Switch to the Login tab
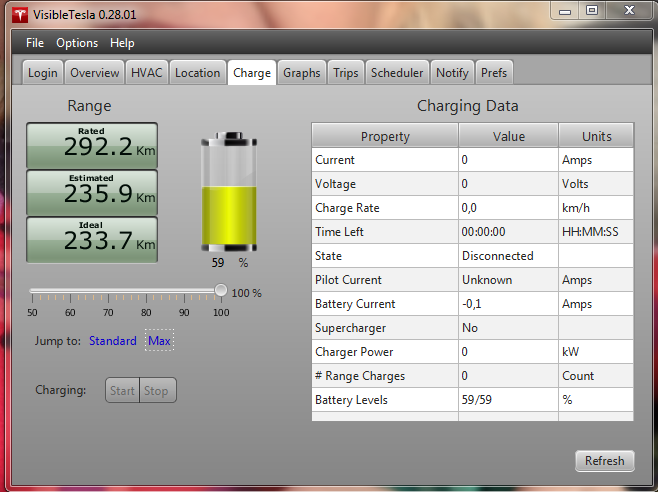The image size is (658, 492). tap(43, 73)
